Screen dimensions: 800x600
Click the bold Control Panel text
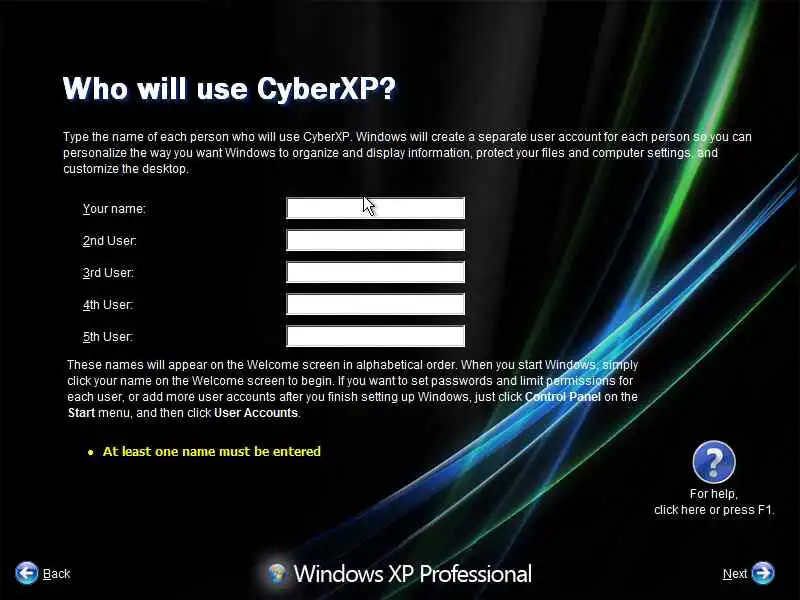coord(562,396)
